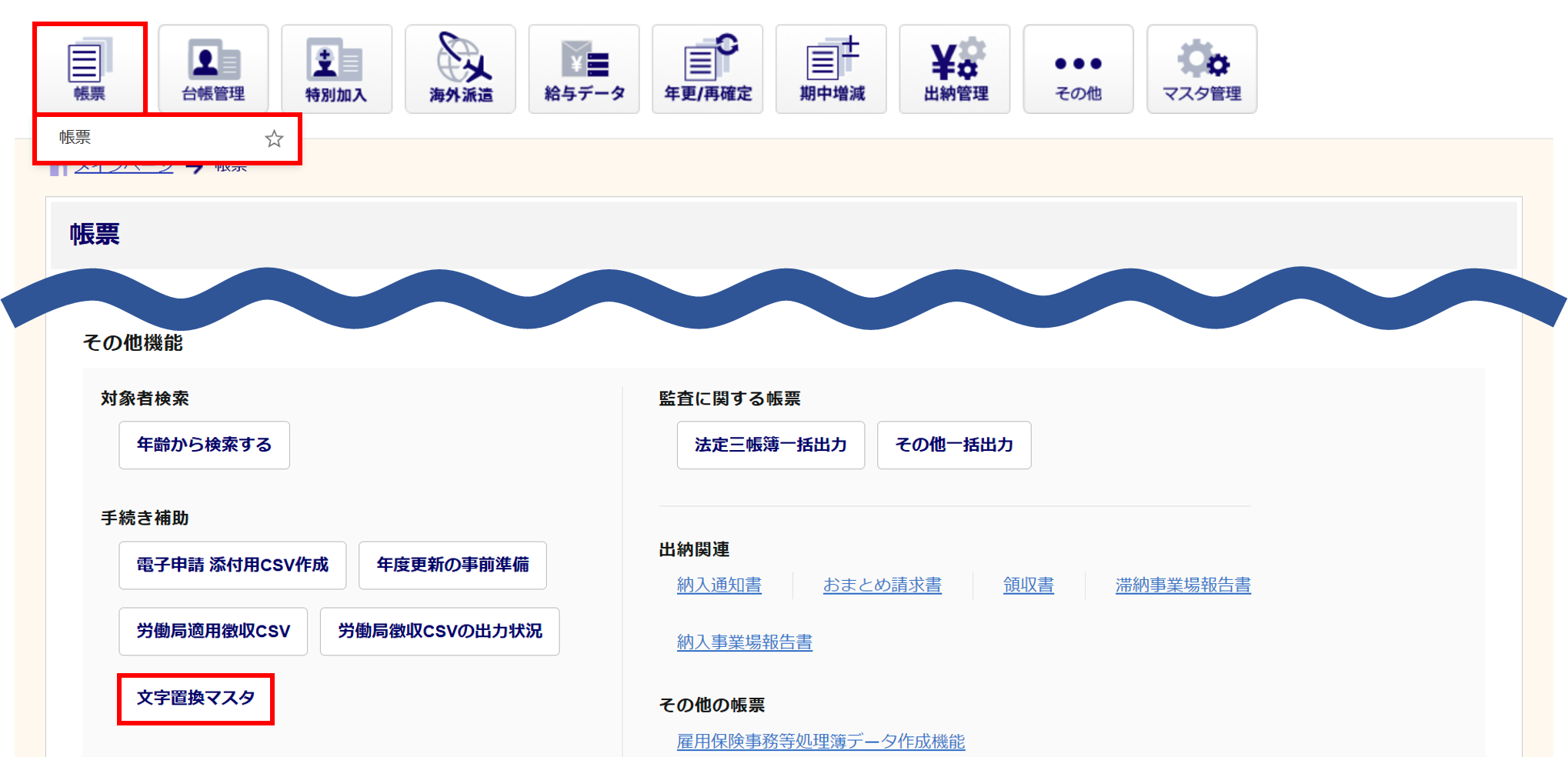Open the その他 three-dots icon
Screen dimensions: 1568x757
click(1078, 69)
